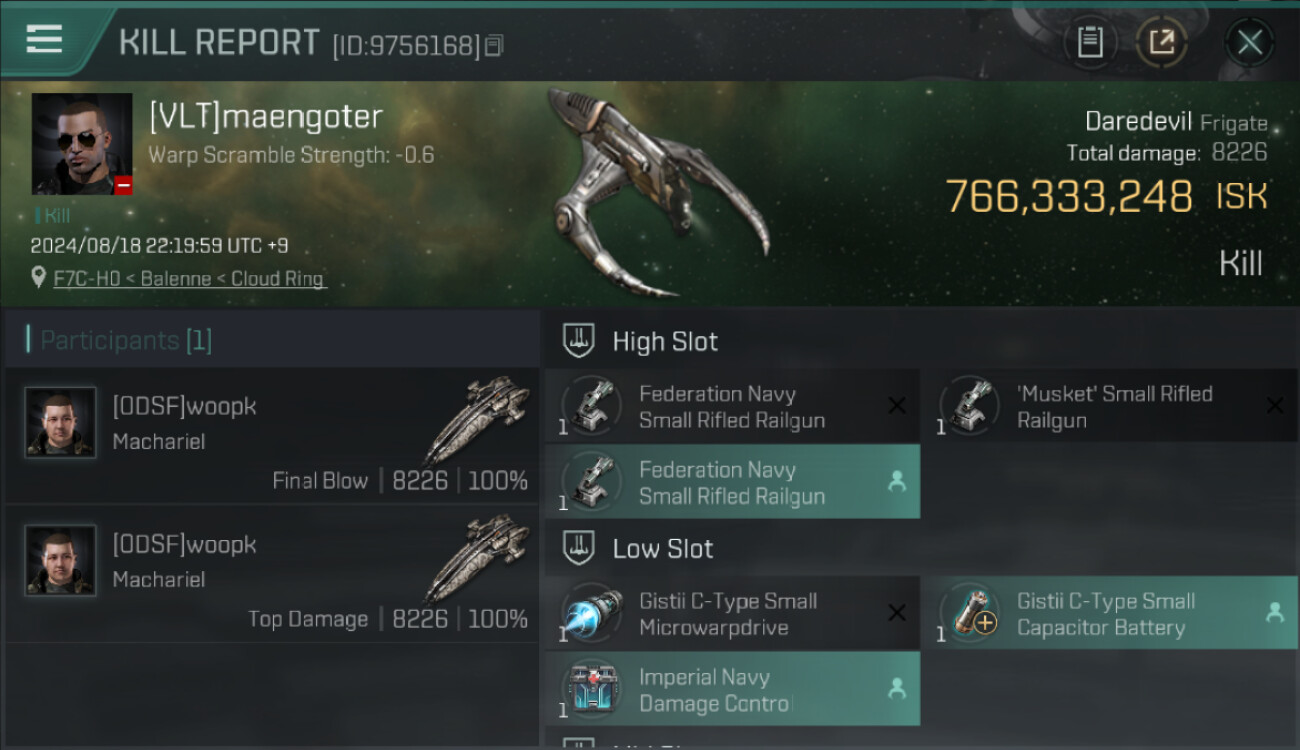Click woopk's portrait in Final Blow row

(61, 423)
